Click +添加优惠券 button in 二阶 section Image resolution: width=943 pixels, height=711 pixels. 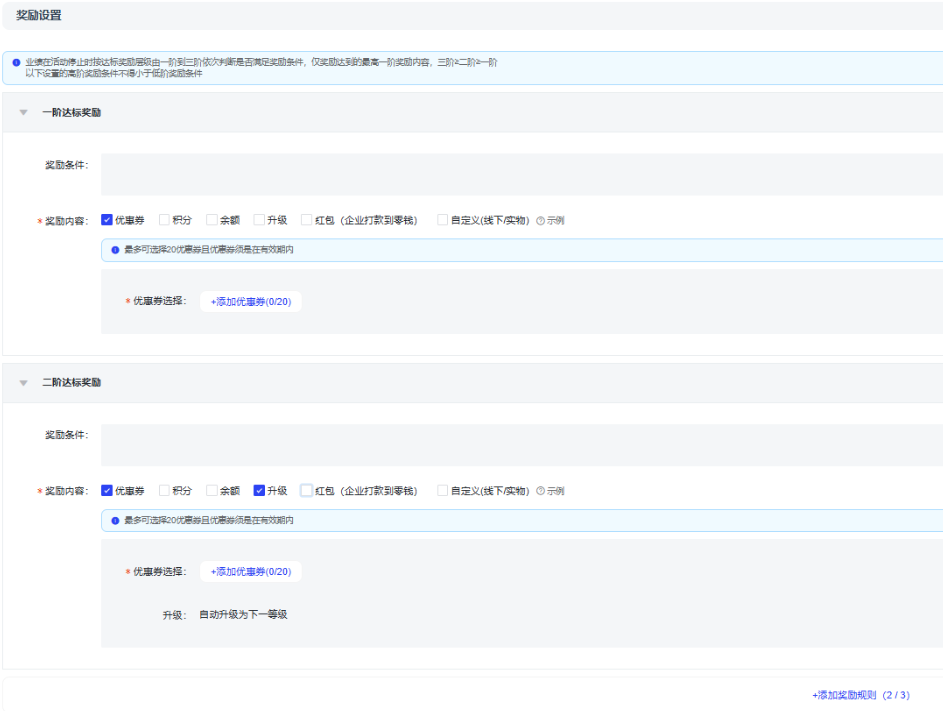[250, 571]
